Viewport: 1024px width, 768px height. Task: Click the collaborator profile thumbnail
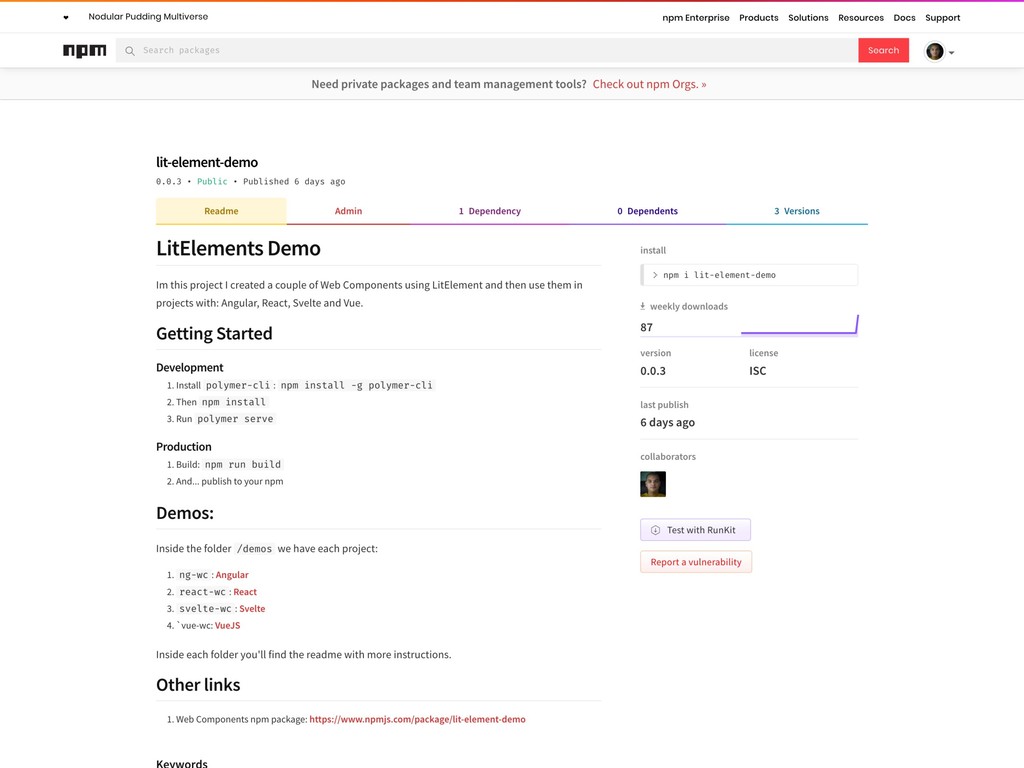click(653, 484)
